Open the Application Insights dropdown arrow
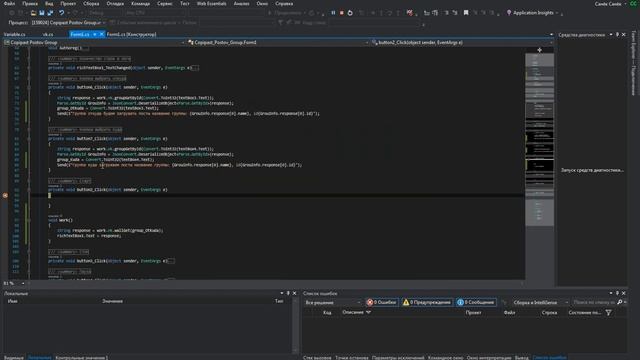 (x=557, y=13)
